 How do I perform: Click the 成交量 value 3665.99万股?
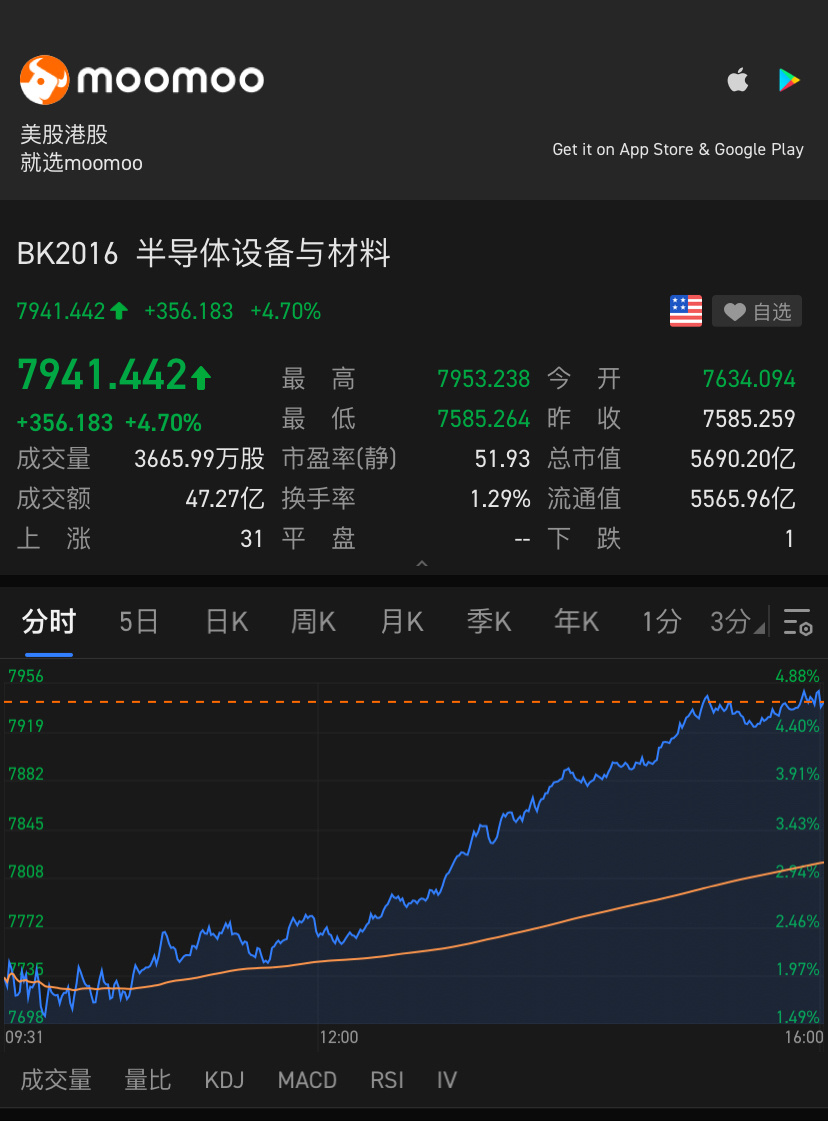pos(199,459)
